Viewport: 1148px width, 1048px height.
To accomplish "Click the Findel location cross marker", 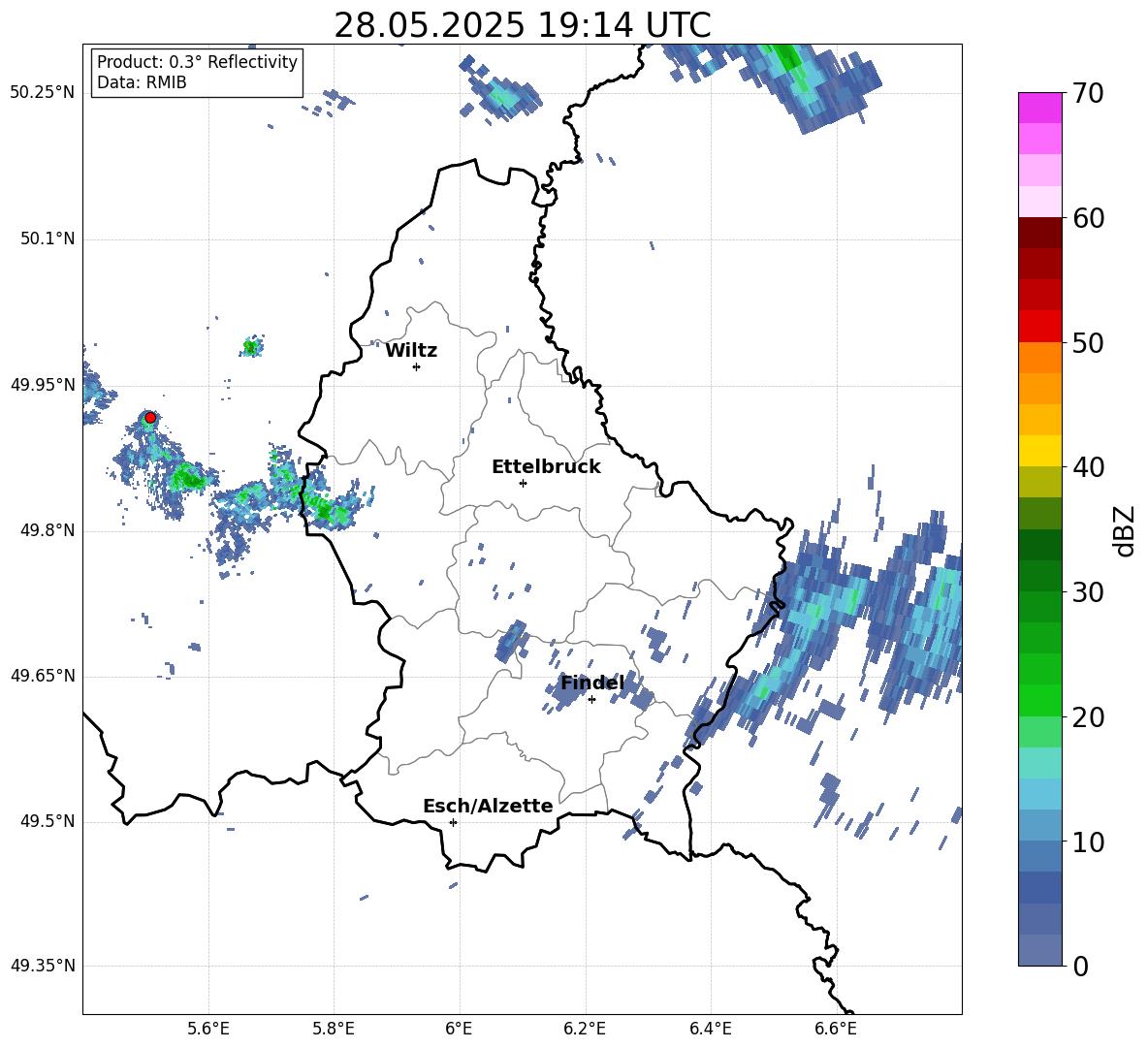I will (591, 700).
